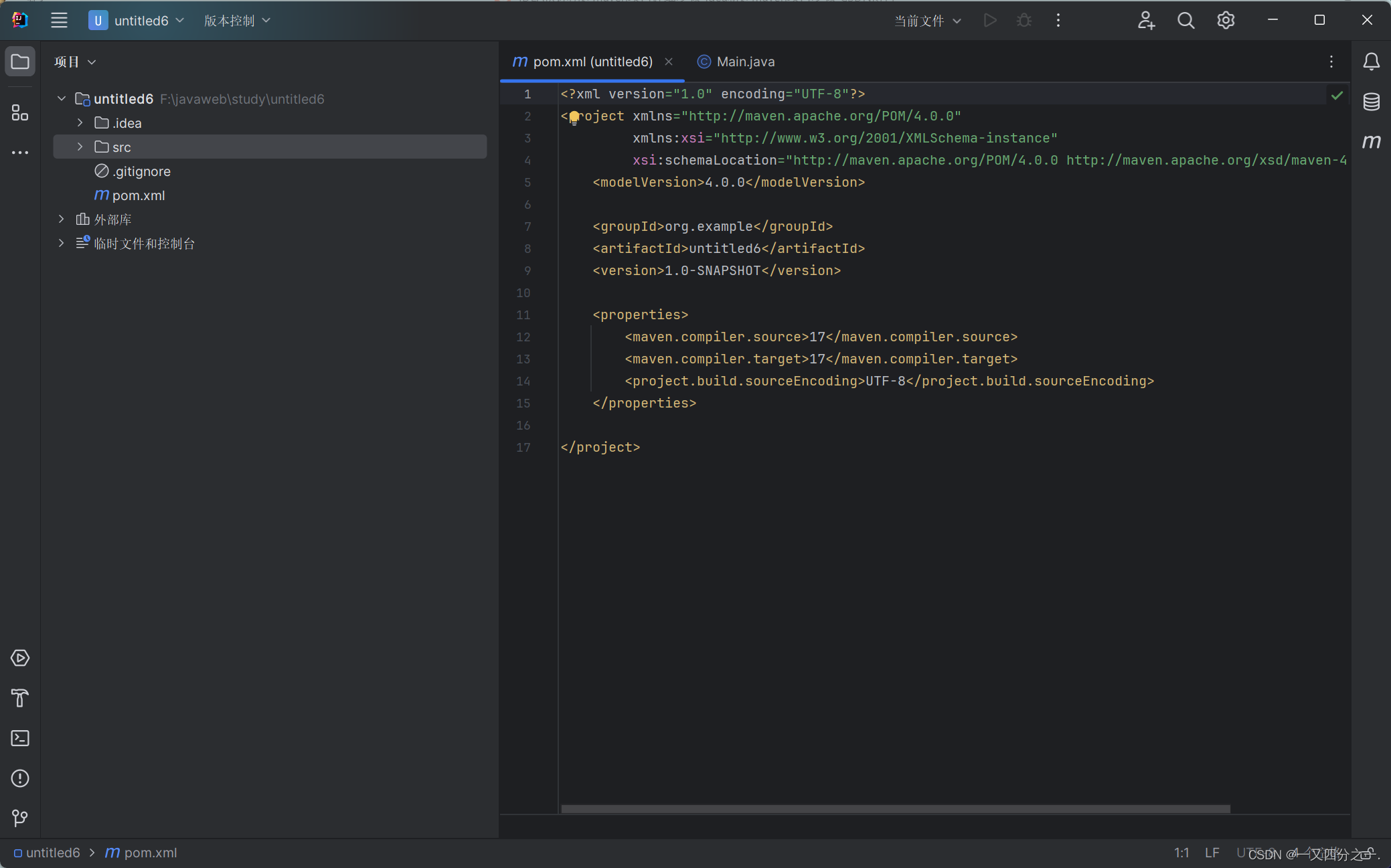This screenshot has width=1391, height=868.
Task: Click the Run button to execute
Action: [991, 20]
